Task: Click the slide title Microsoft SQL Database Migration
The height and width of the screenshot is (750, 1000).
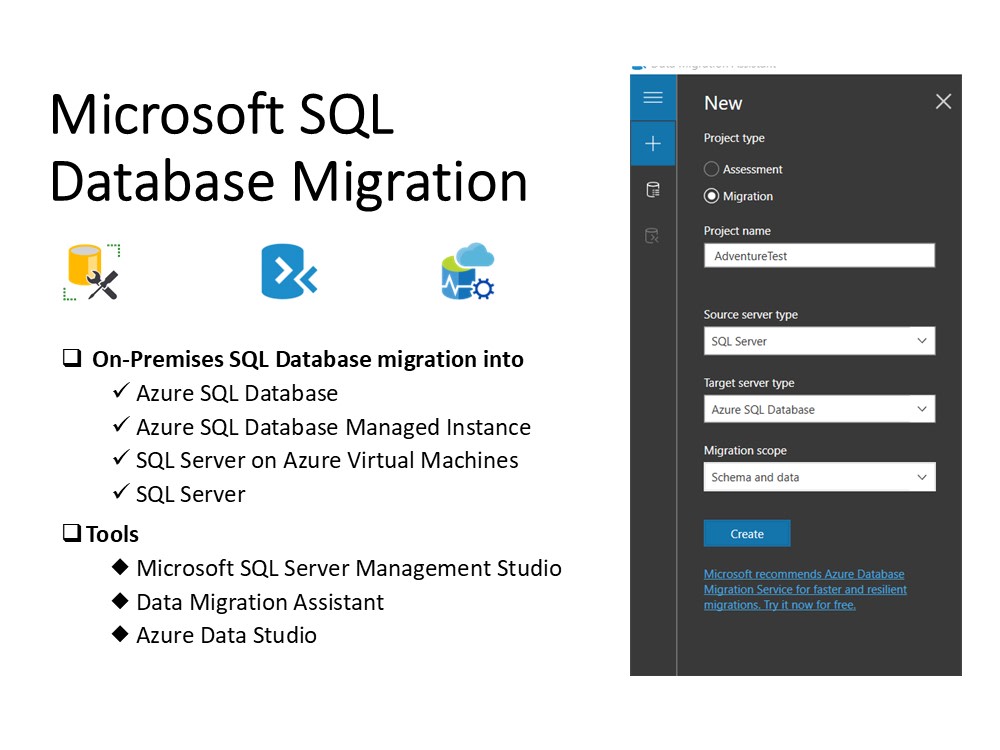Action: click(288, 148)
